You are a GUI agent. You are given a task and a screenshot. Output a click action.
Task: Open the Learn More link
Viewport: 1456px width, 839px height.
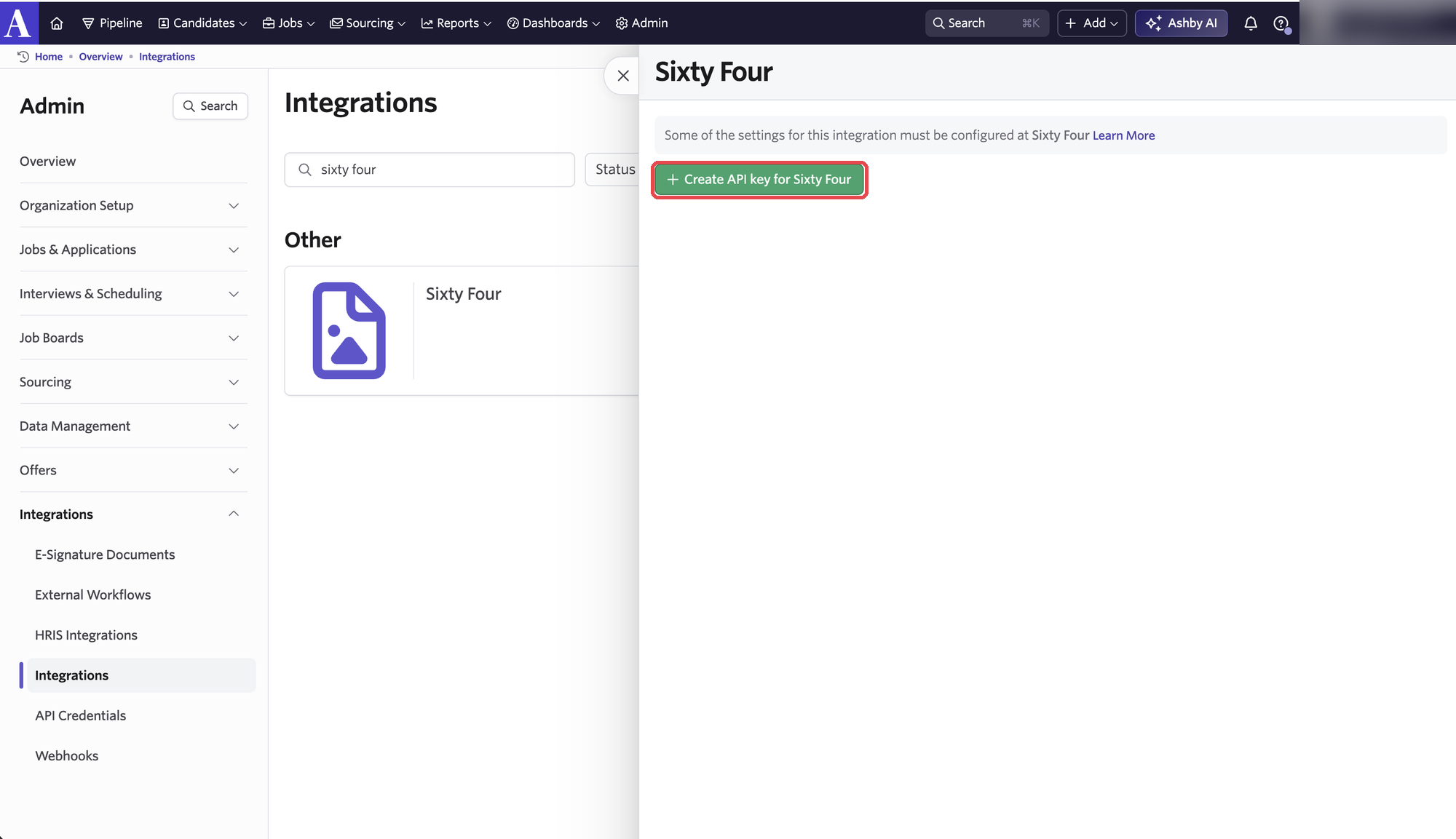(1123, 135)
